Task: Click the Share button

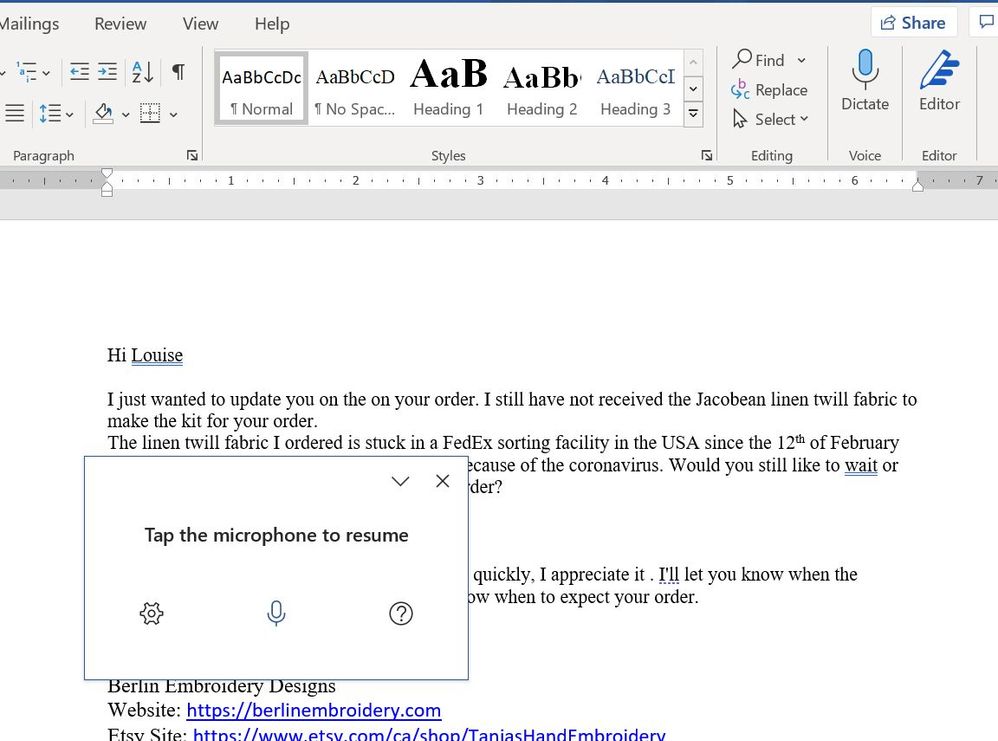Action: click(913, 23)
